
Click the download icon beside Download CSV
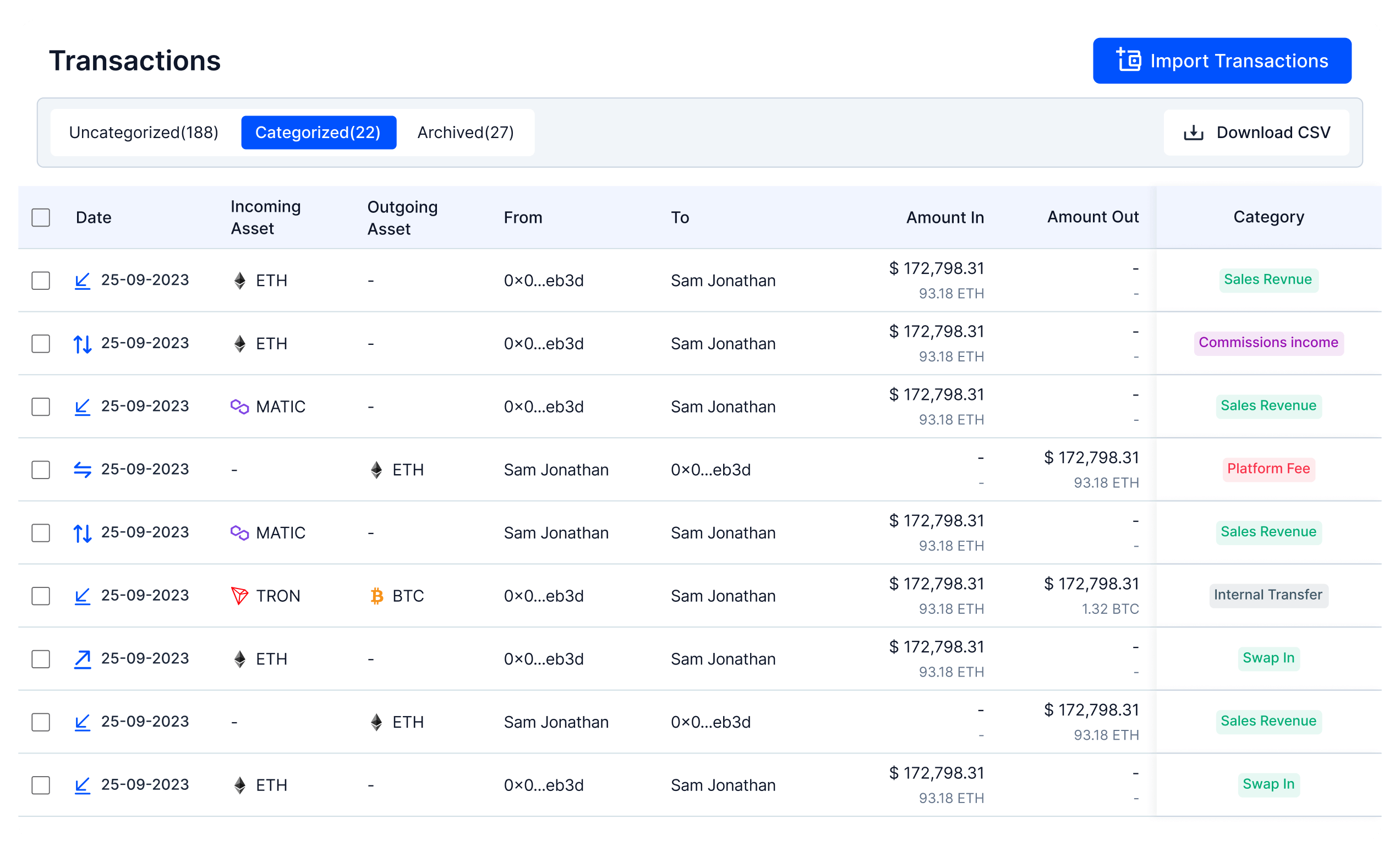tap(1193, 133)
